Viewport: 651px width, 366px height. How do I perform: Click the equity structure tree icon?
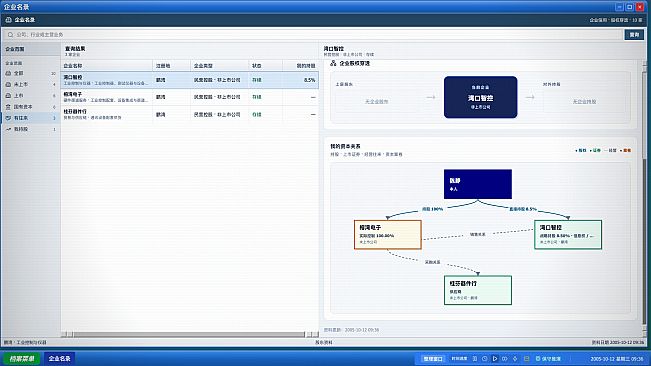tap(333, 63)
